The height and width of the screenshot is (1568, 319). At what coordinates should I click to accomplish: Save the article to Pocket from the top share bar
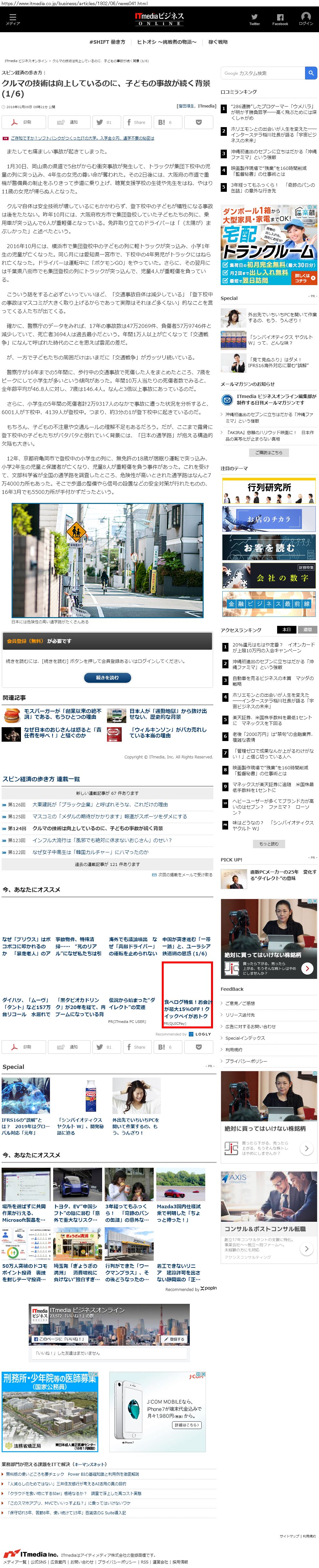199,122
